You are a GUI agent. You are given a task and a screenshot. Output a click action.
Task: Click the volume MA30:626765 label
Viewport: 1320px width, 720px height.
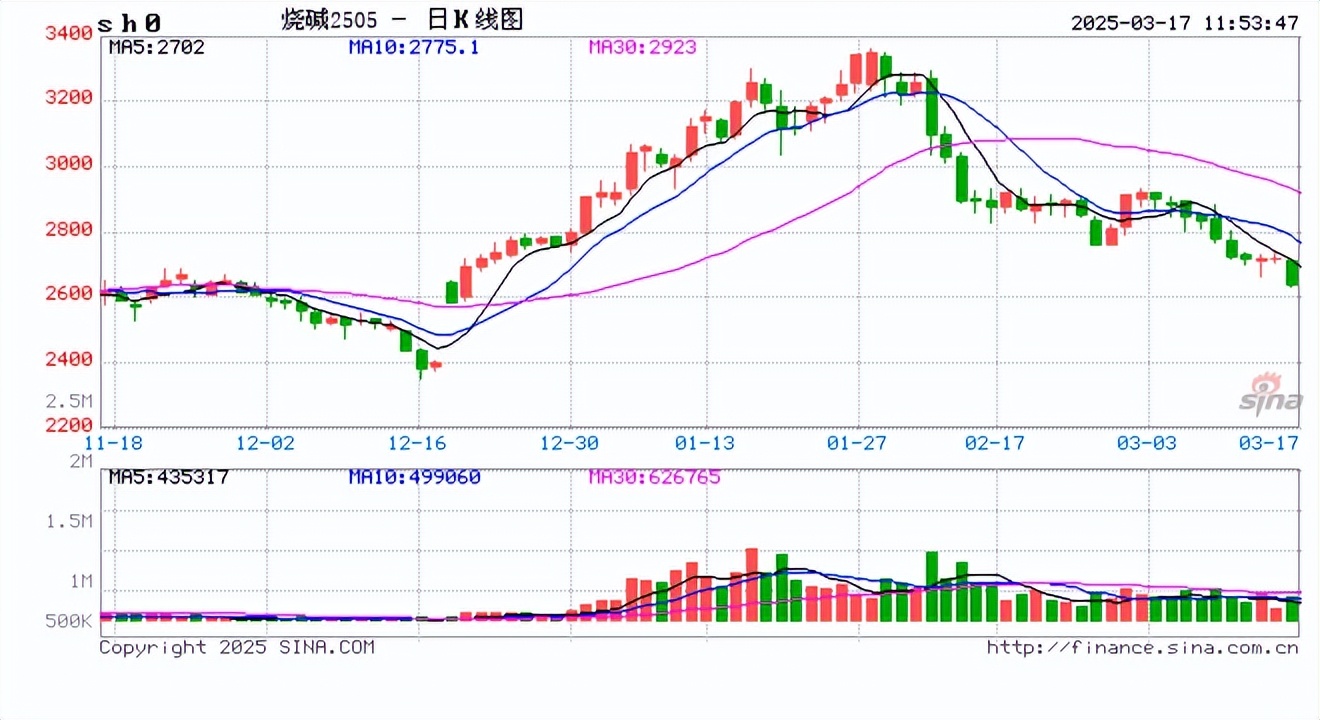654,477
